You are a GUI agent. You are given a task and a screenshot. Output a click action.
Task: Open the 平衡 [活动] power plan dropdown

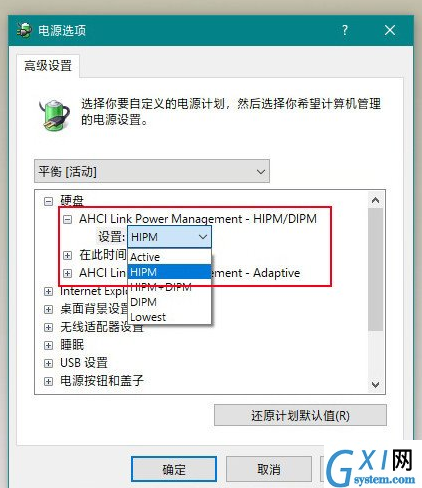click(x=152, y=171)
